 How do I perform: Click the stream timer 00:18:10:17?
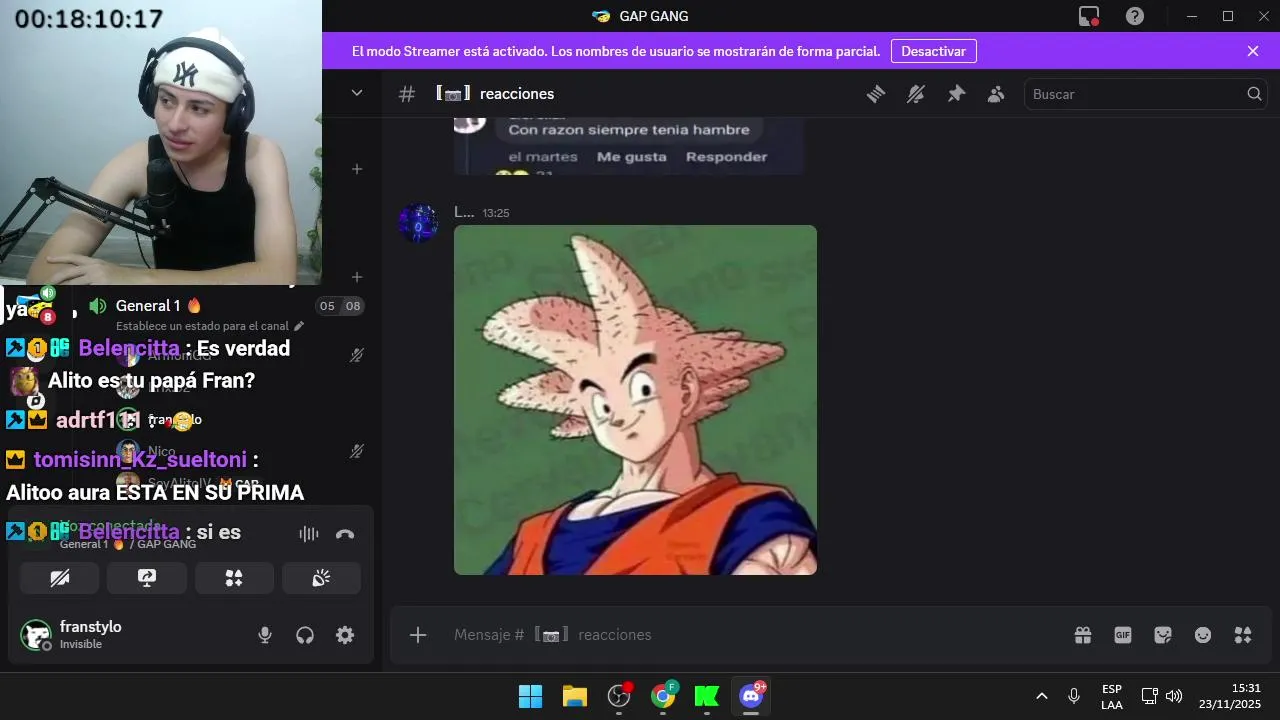[x=89, y=19]
